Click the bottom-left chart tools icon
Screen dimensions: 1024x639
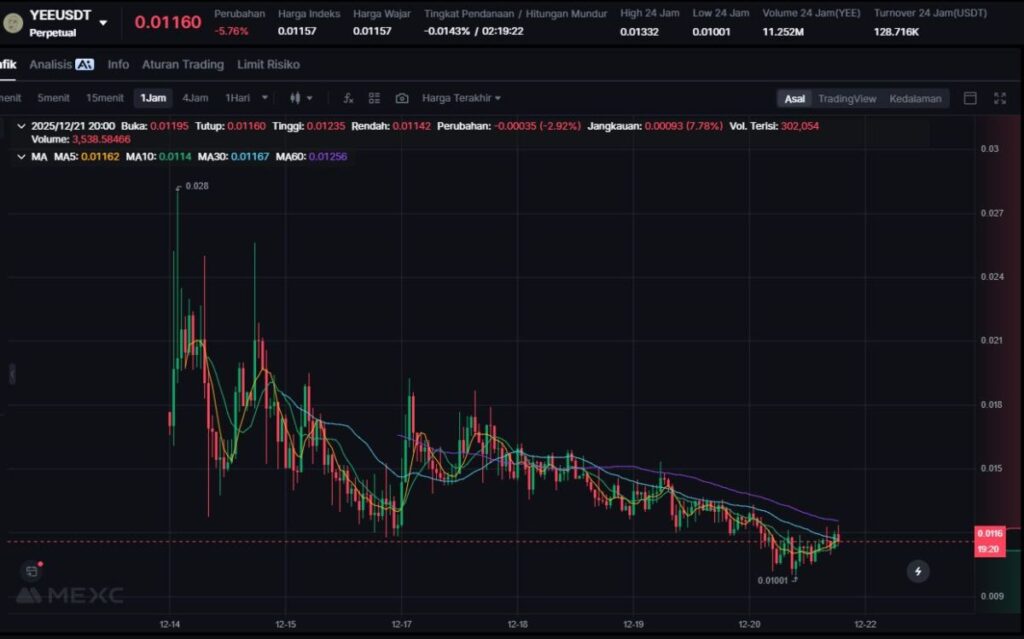click(x=32, y=571)
